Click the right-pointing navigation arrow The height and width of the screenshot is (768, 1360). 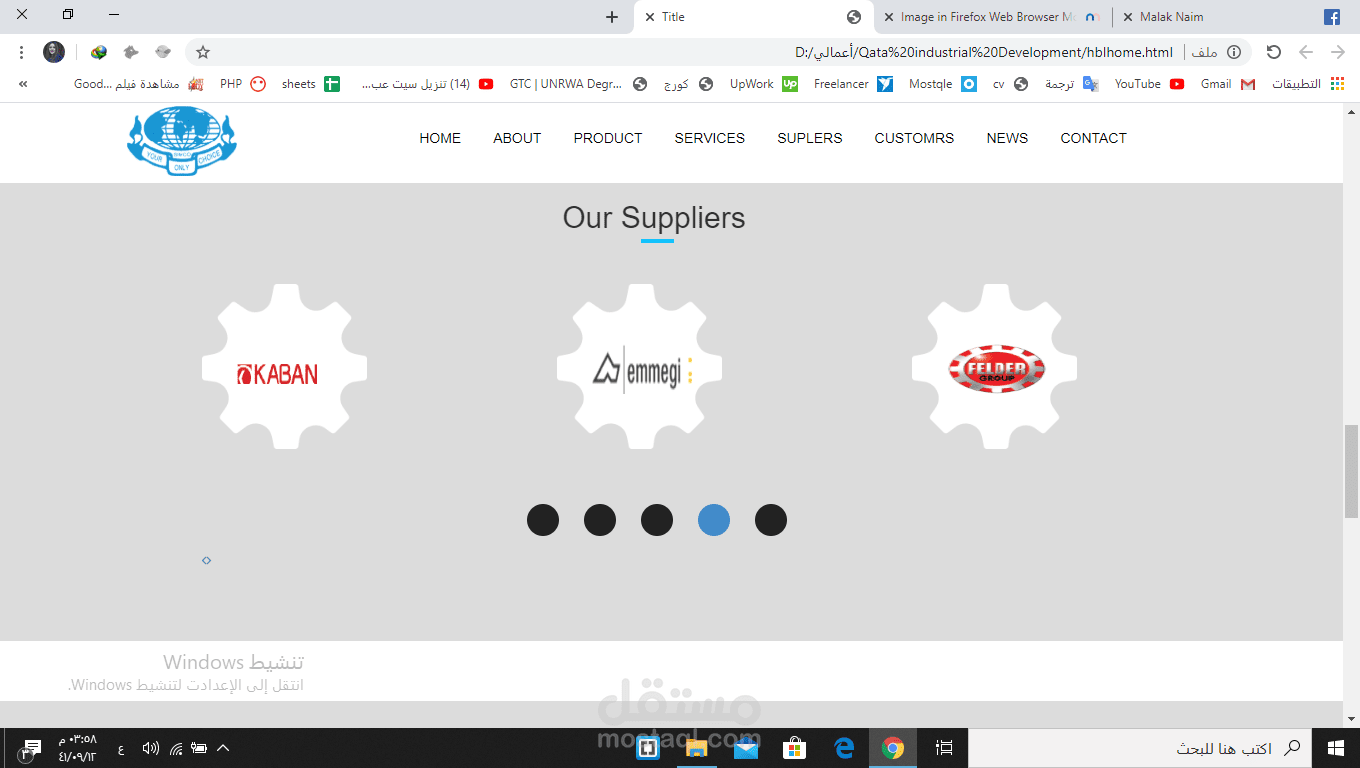tap(1338, 52)
